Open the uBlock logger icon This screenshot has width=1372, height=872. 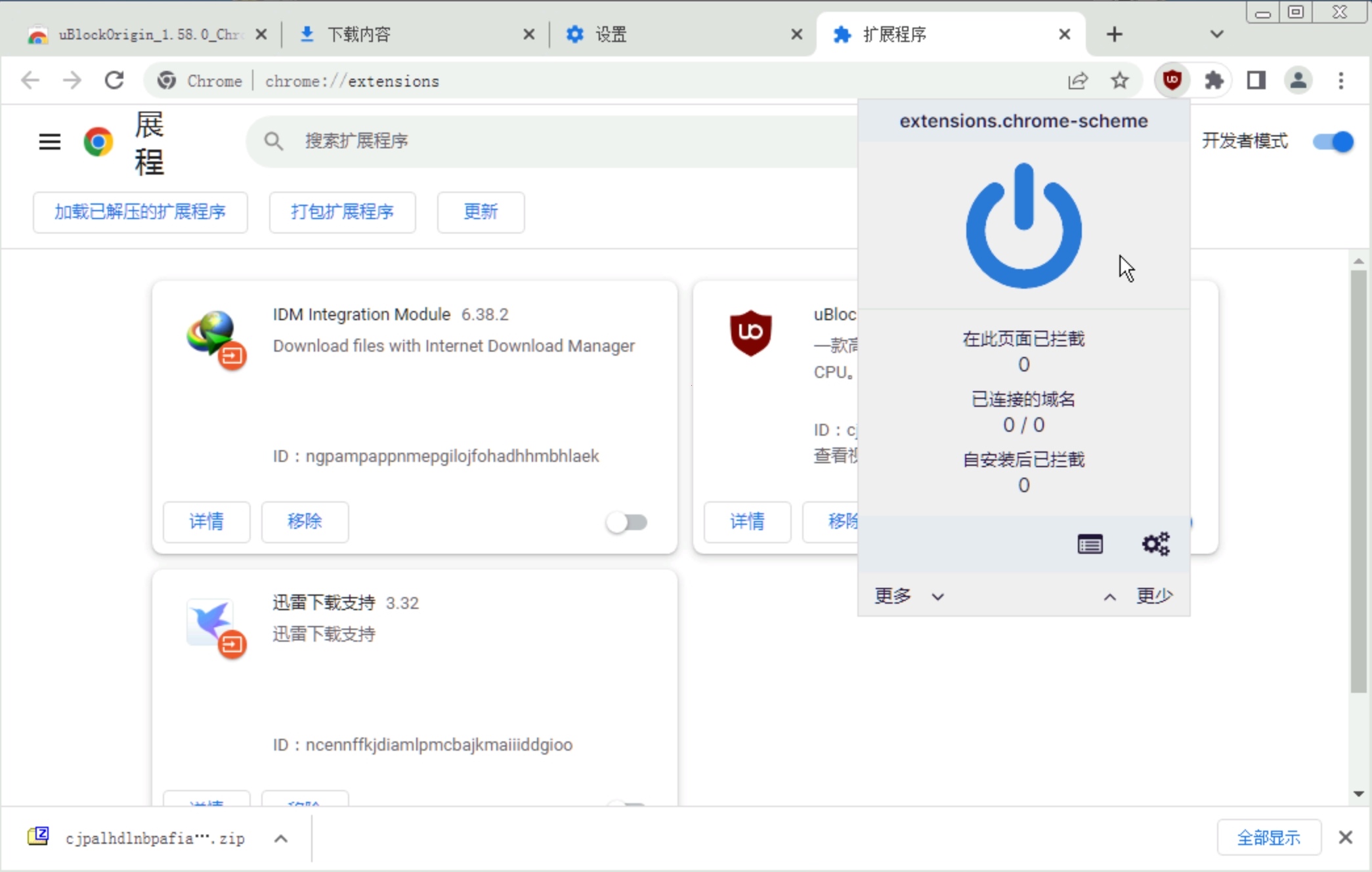point(1090,544)
